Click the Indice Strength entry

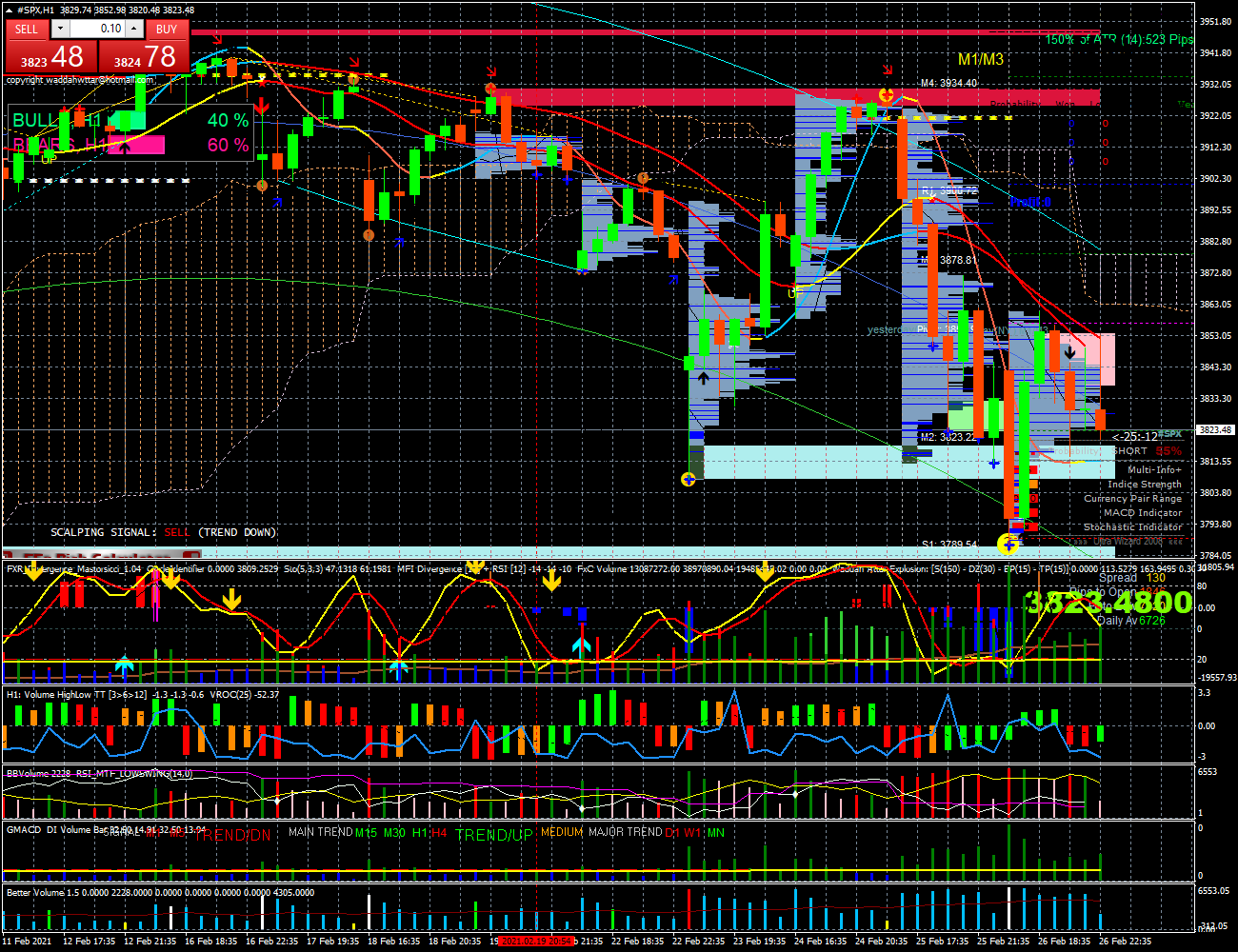pos(1144,484)
